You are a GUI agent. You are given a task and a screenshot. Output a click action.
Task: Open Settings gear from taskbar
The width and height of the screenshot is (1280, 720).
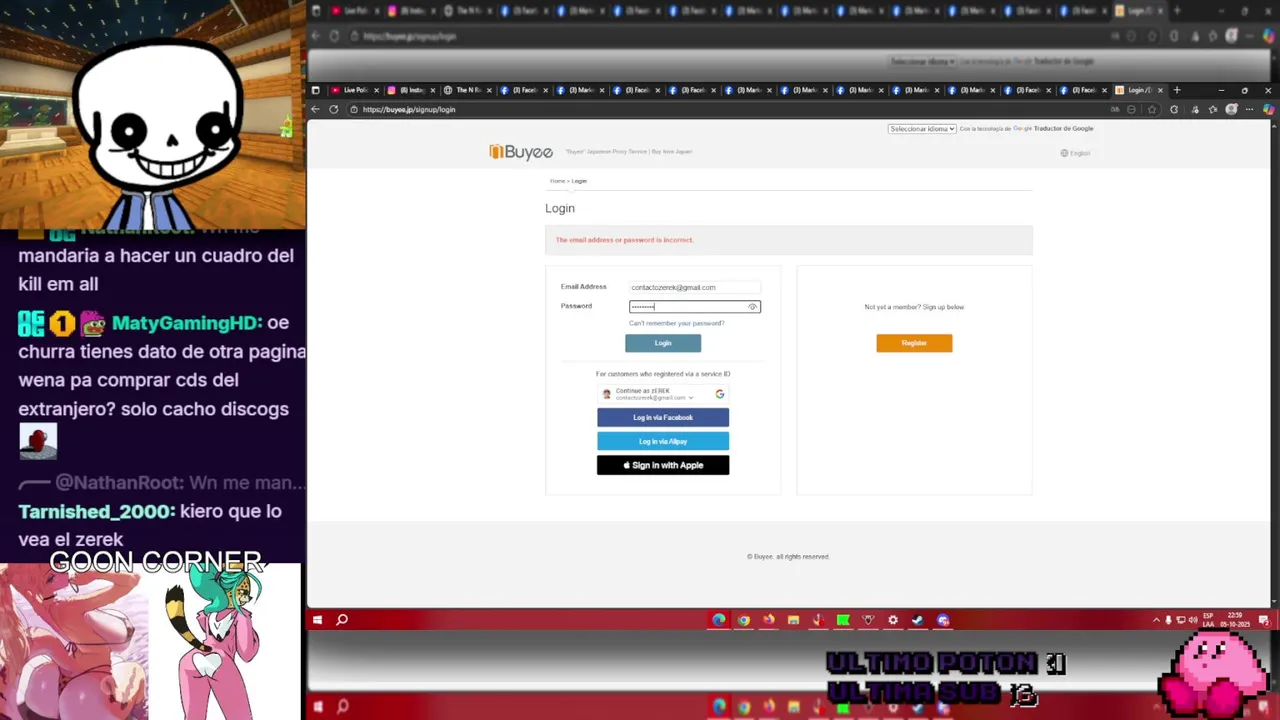pos(893,620)
